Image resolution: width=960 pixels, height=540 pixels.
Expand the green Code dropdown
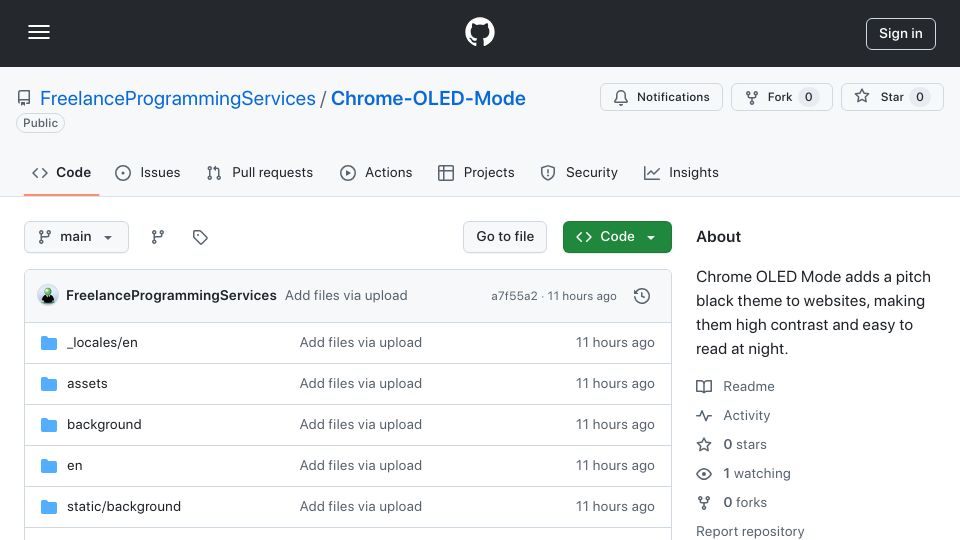tap(617, 237)
